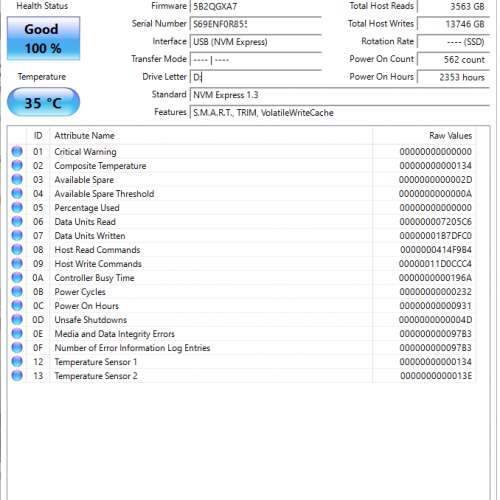Screen dimensions: 500x500
Task: Click the blue status icon for Power Cycles
Action: coord(17,291)
